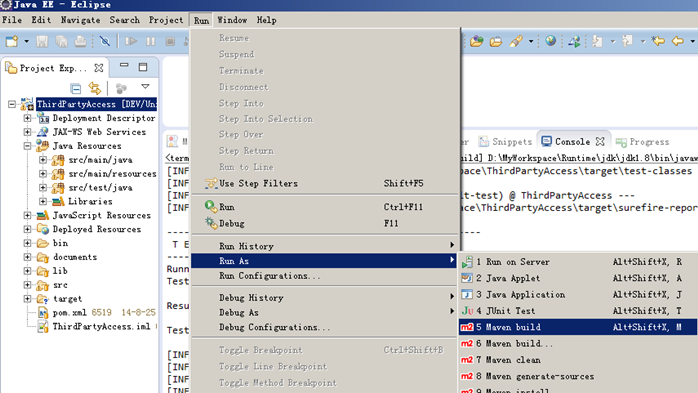Open the New wizard dropdown arrow

26,41
